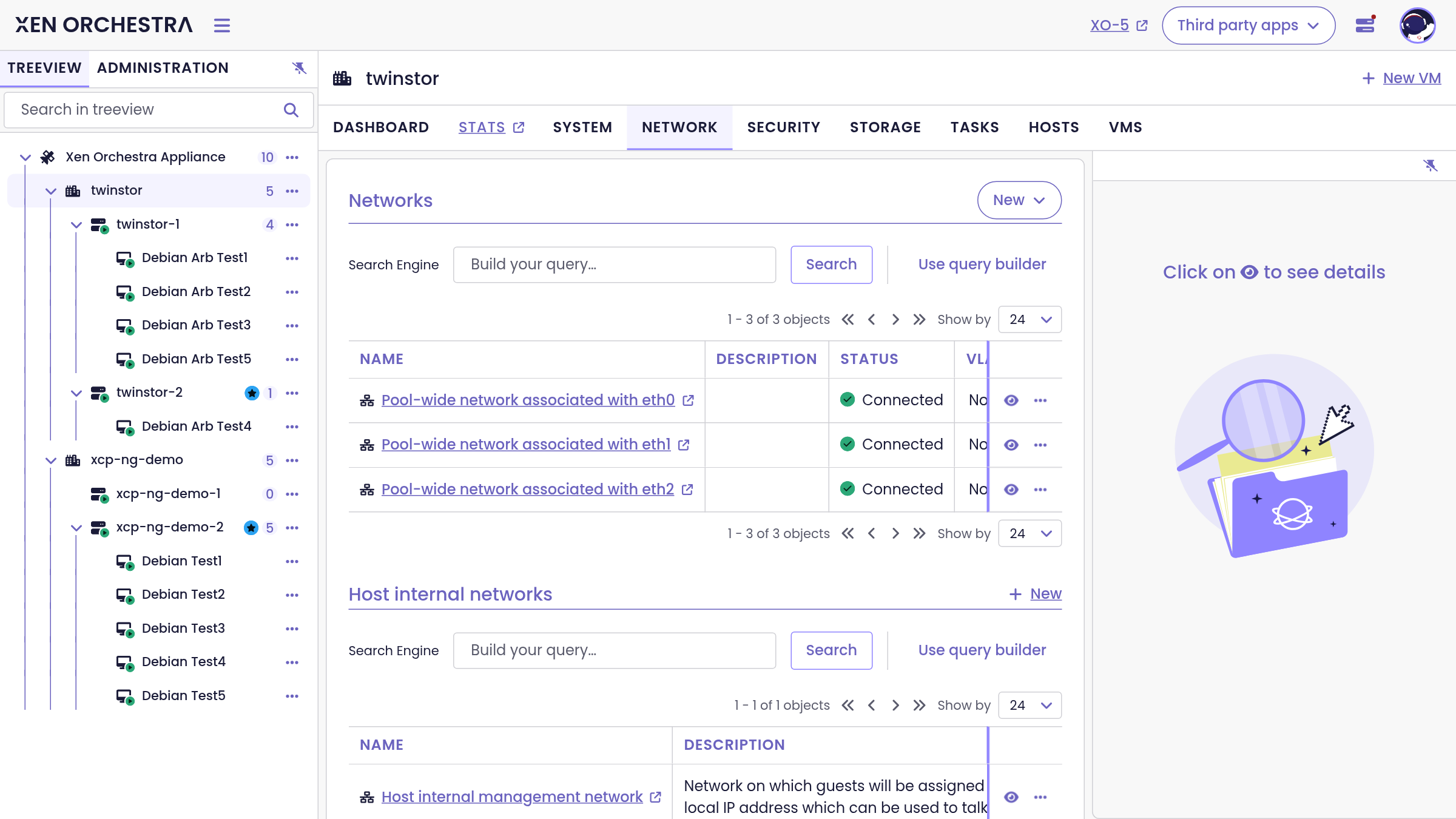1456x819 pixels.
Task: Click Search button in Networks section
Action: (831, 265)
